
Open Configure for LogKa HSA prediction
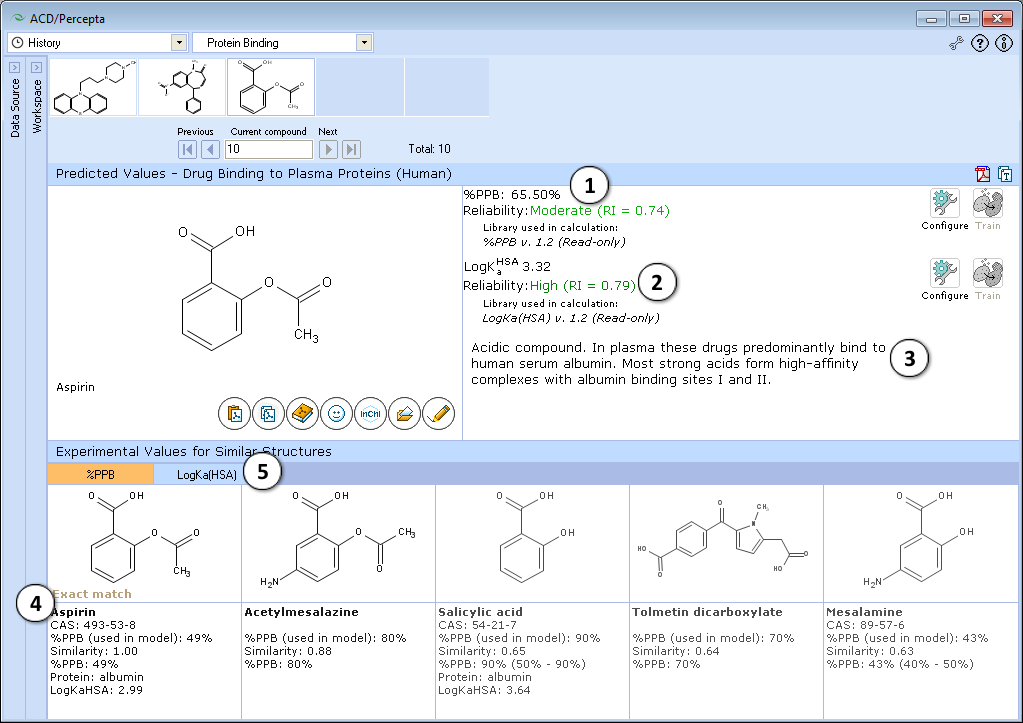pos(945,280)
